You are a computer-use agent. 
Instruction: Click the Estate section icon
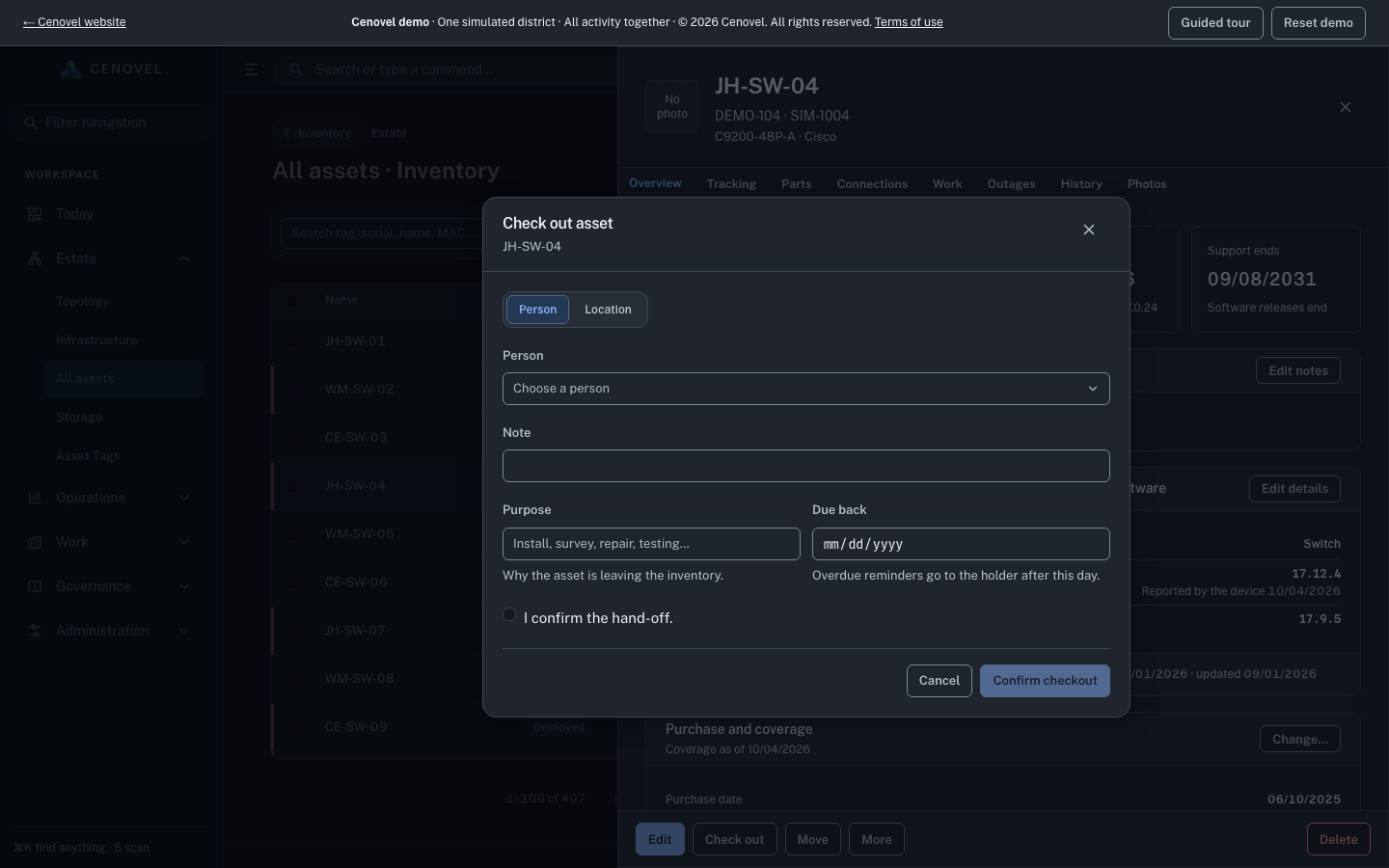point(35,258)
